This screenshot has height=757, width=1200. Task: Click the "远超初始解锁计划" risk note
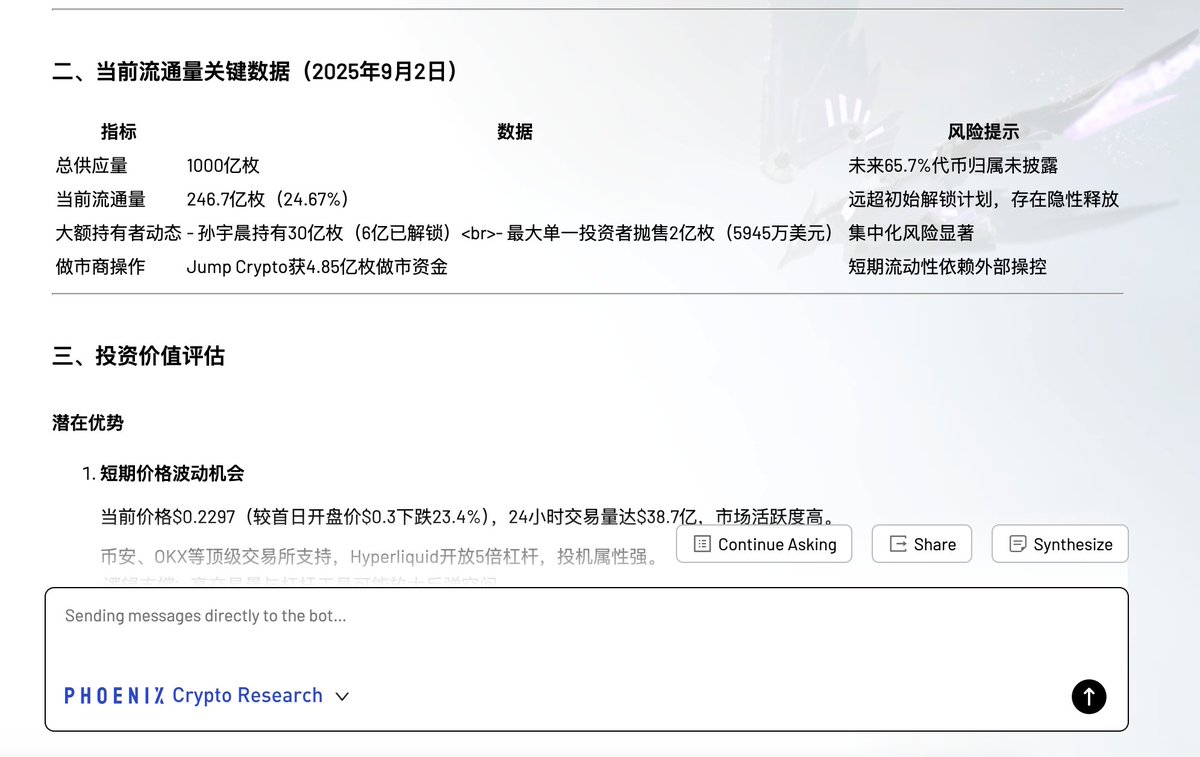(x=984, y=200)
